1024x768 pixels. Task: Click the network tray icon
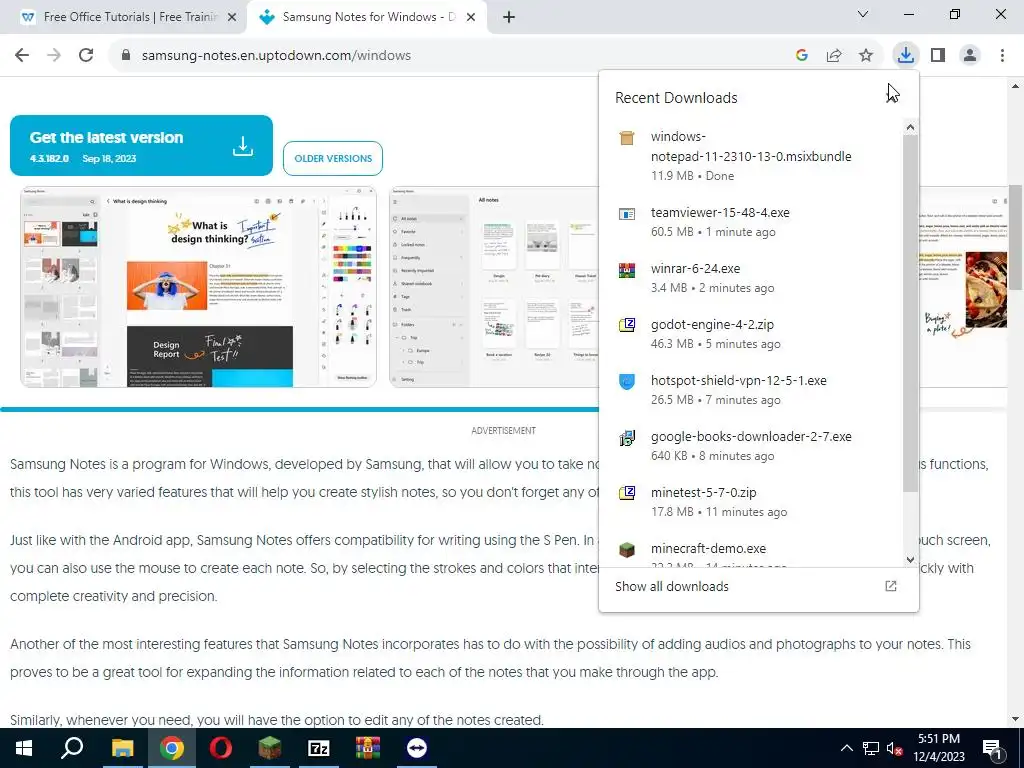(x=871, y=748)
